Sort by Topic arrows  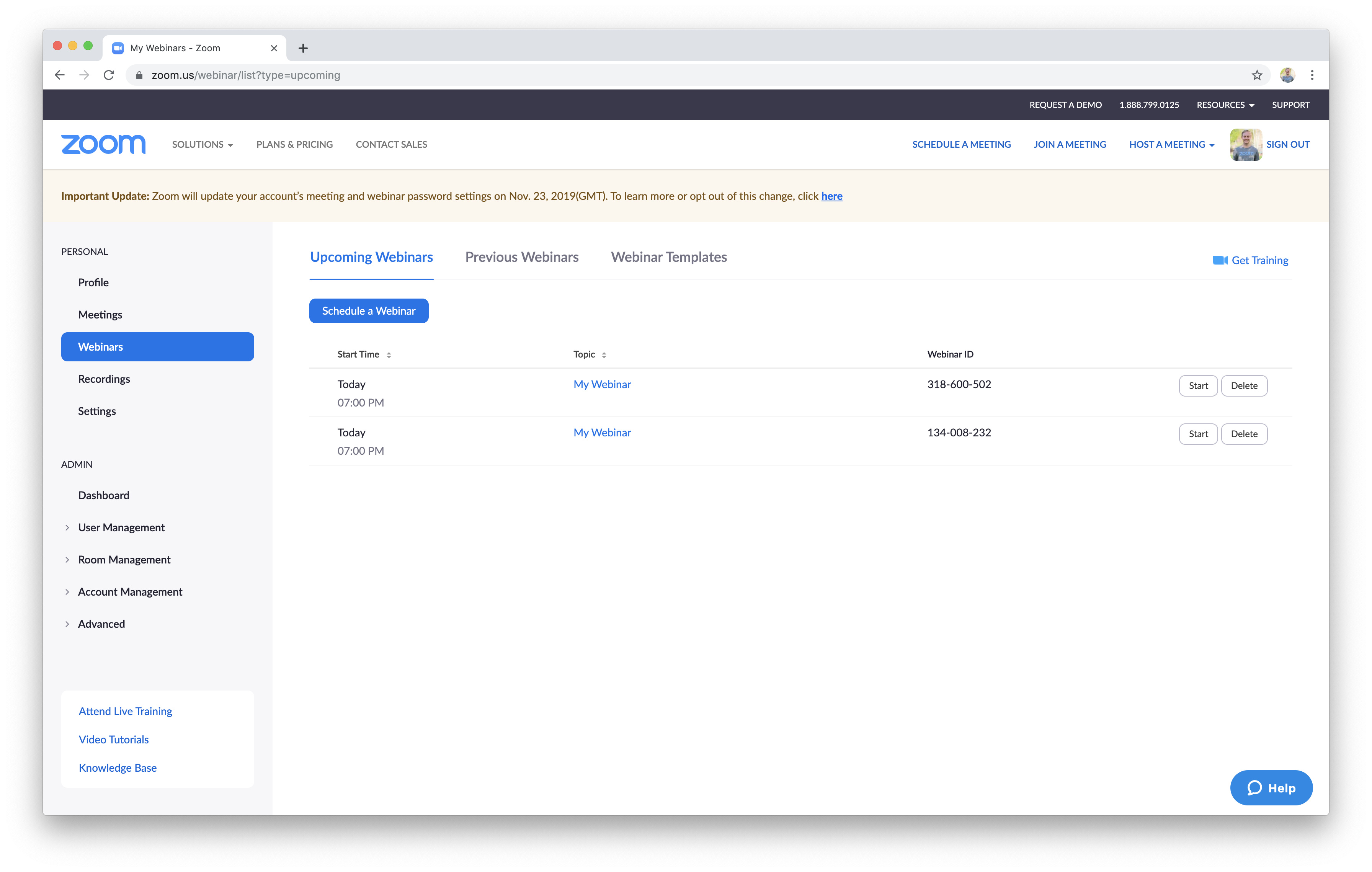(x=604, y=355)
